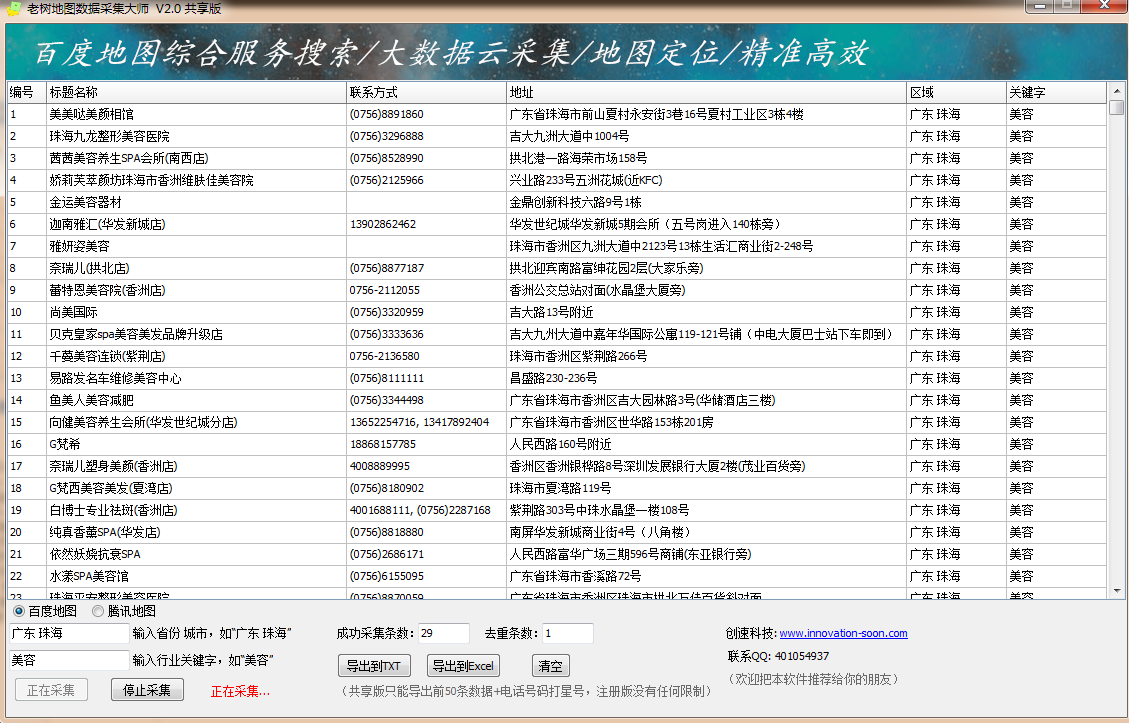
Task: Select row 迦南雅汇(华发新城店)
Action: pyautogui.click(x=557, y=225)
